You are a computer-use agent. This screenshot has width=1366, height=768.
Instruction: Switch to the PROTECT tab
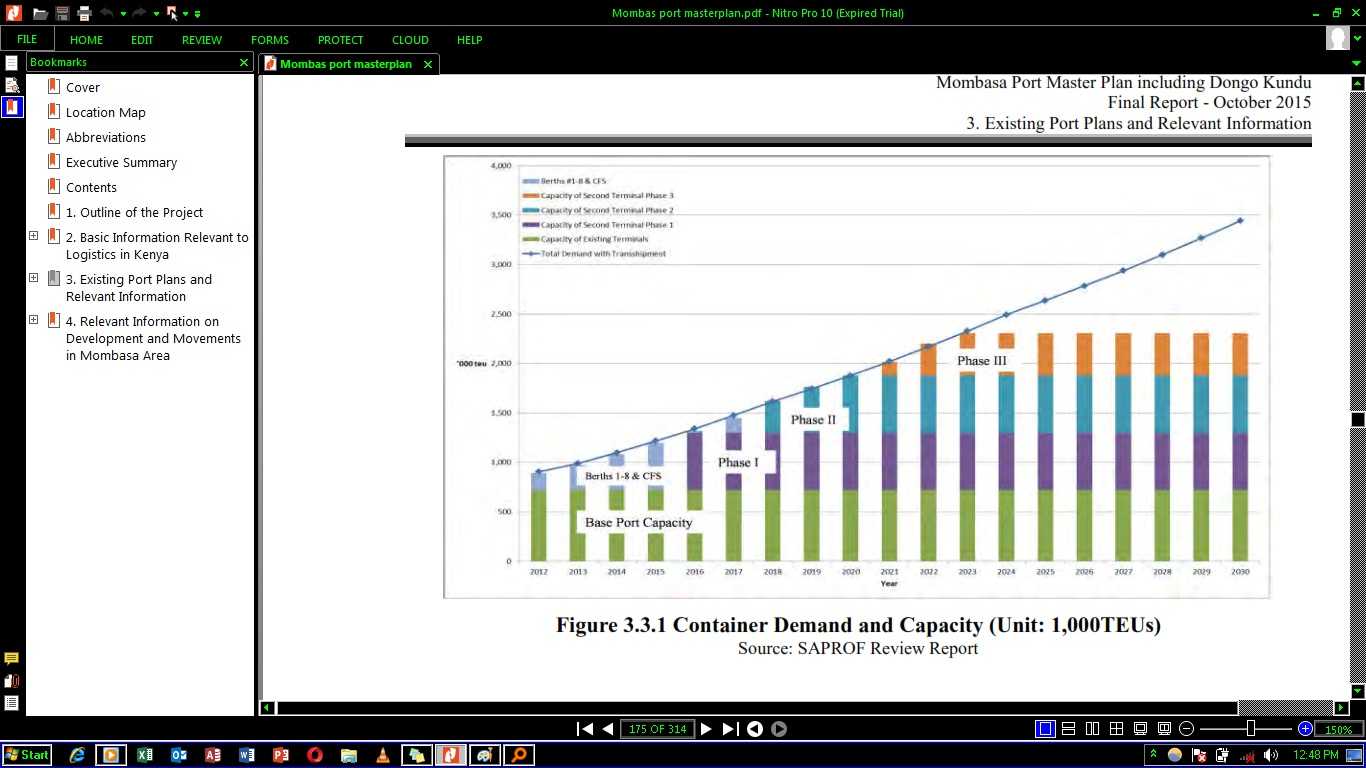coord(340,40)
